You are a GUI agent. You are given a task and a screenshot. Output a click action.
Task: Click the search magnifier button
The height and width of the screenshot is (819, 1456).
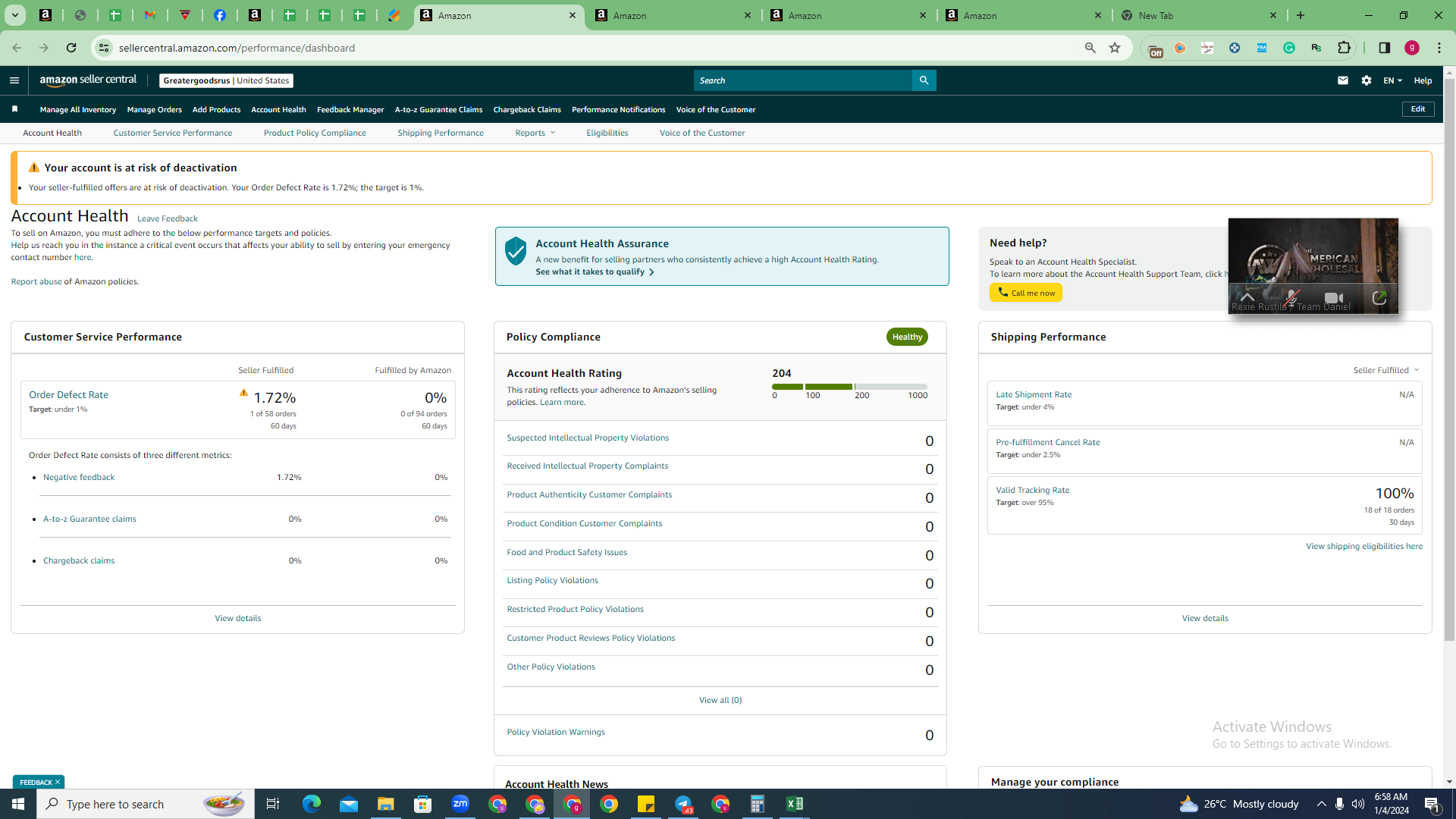point(924,80)
